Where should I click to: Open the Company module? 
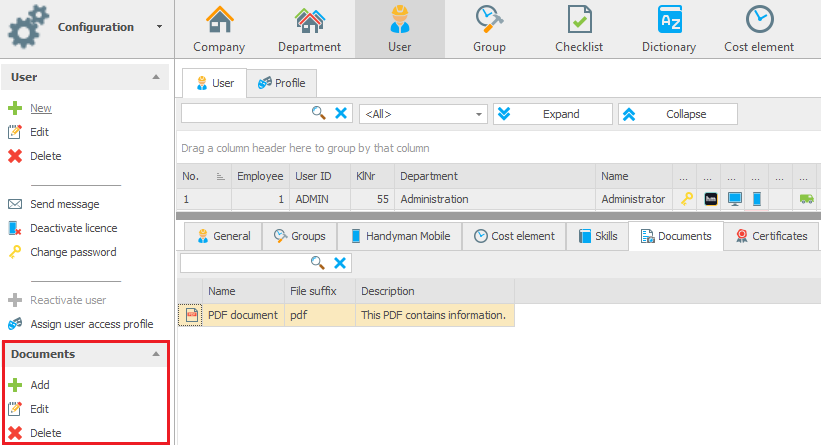point(219,29)
